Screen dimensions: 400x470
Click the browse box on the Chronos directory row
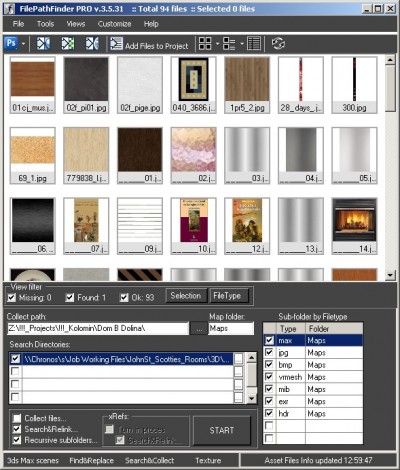point(238,359)
